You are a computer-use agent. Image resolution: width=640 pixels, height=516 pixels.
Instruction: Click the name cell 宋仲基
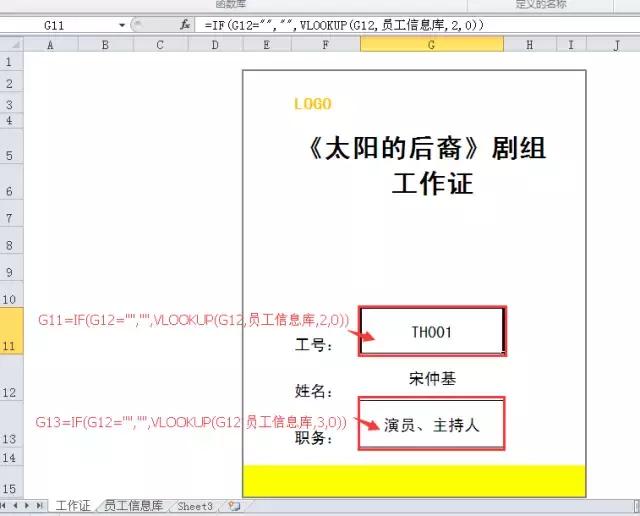pyautogui.click(x=432, y=378)
